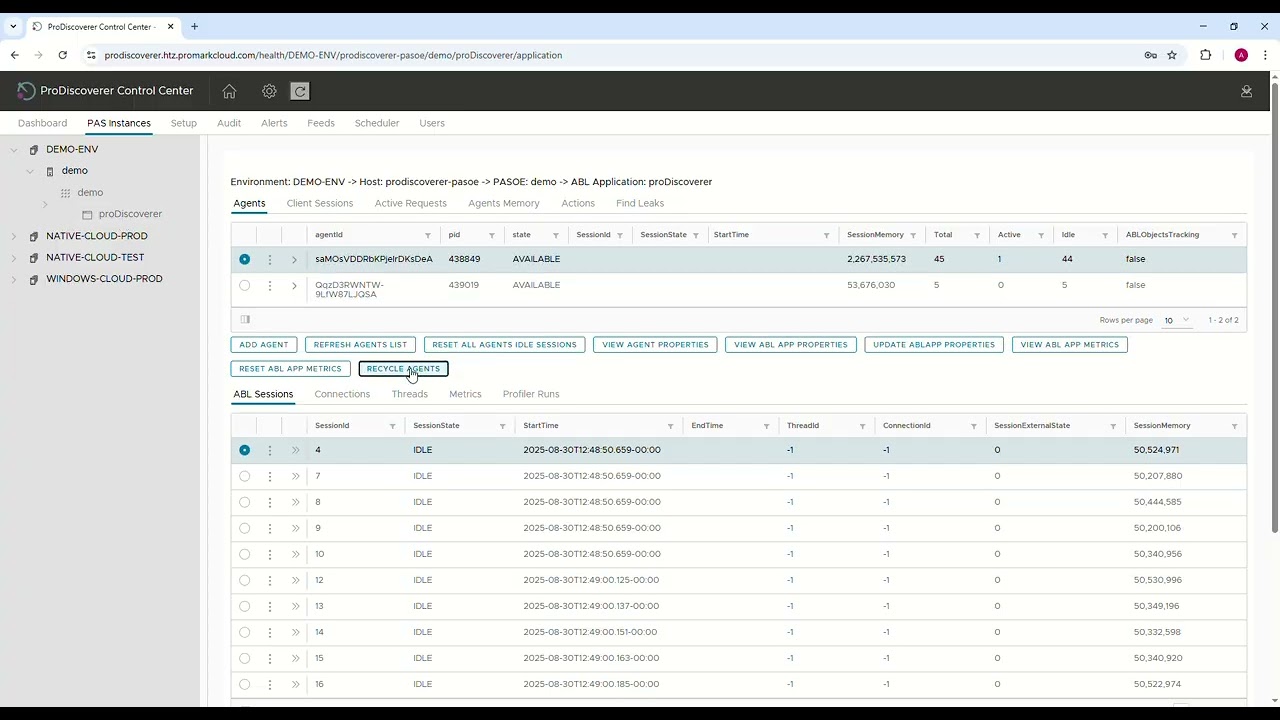
Task: Open row menu for agent pid 439019
Action: click(269, 285)
